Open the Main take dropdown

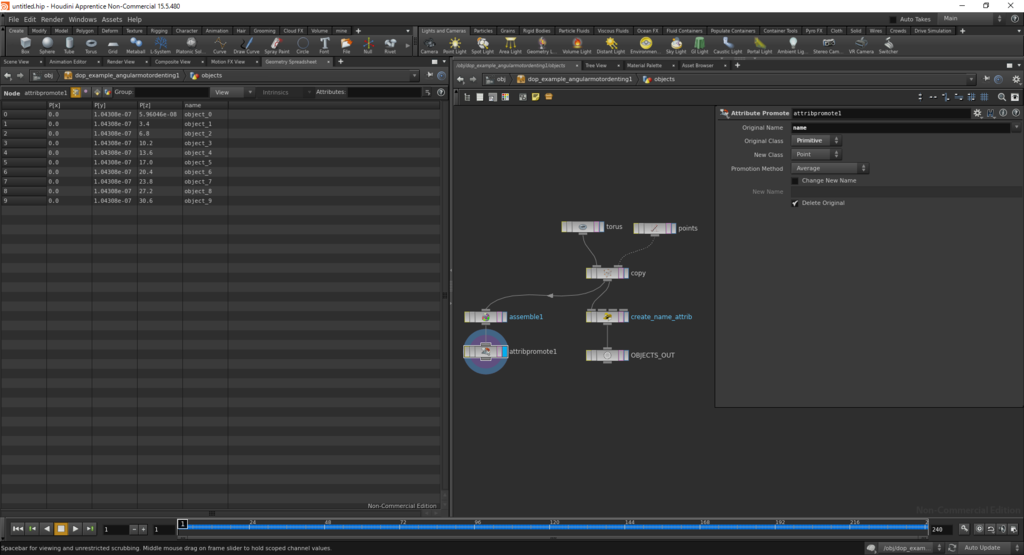coord(971,19)
